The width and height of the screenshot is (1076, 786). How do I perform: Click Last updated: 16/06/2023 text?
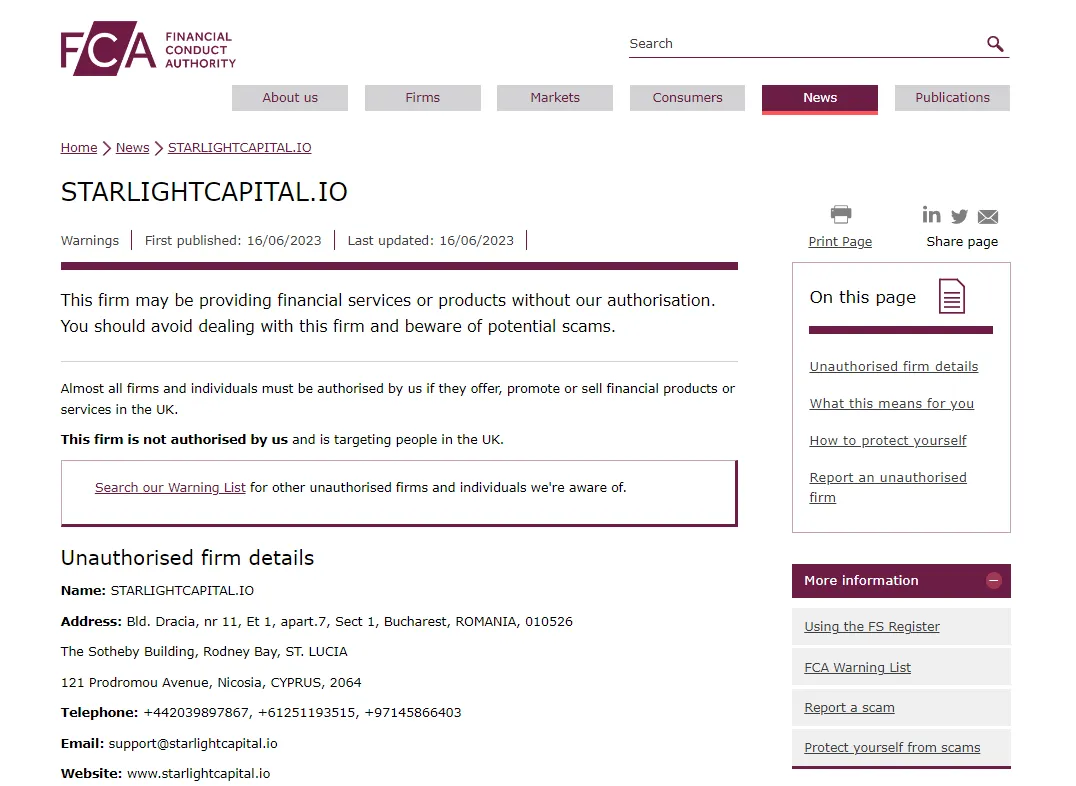(x=430, y=240)
